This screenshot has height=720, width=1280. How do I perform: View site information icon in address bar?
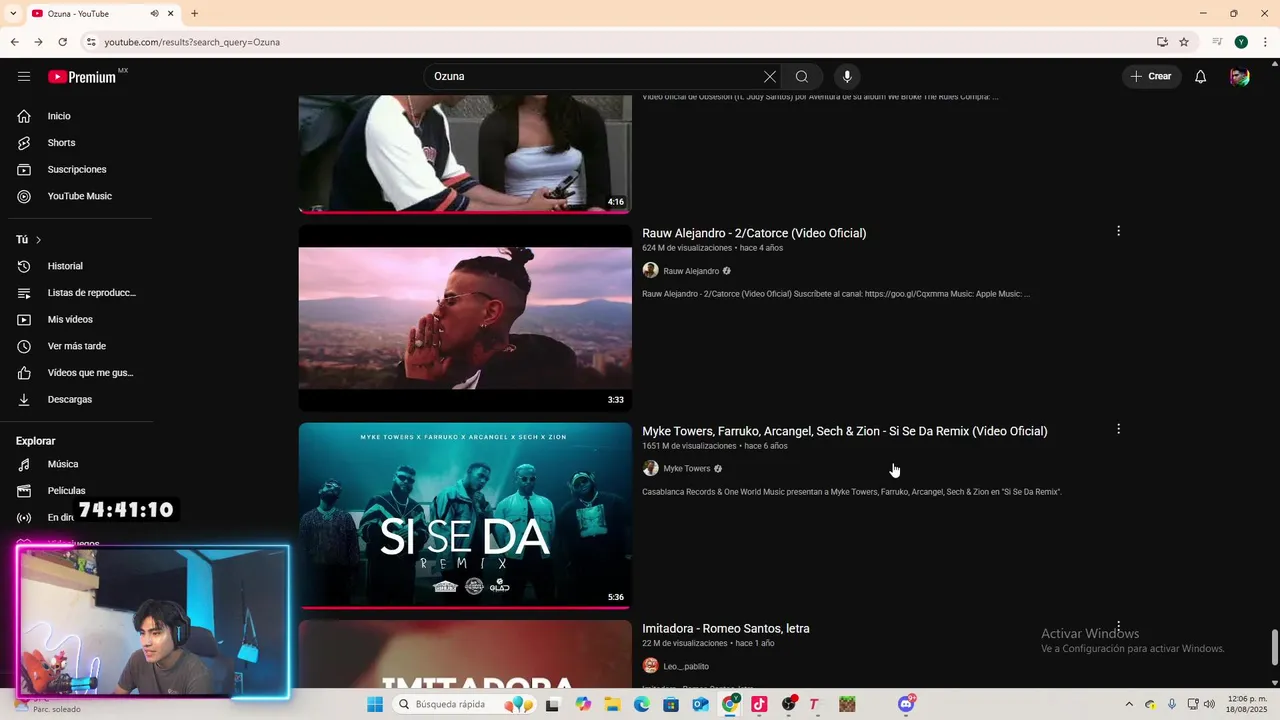click(x=90, y=42)
